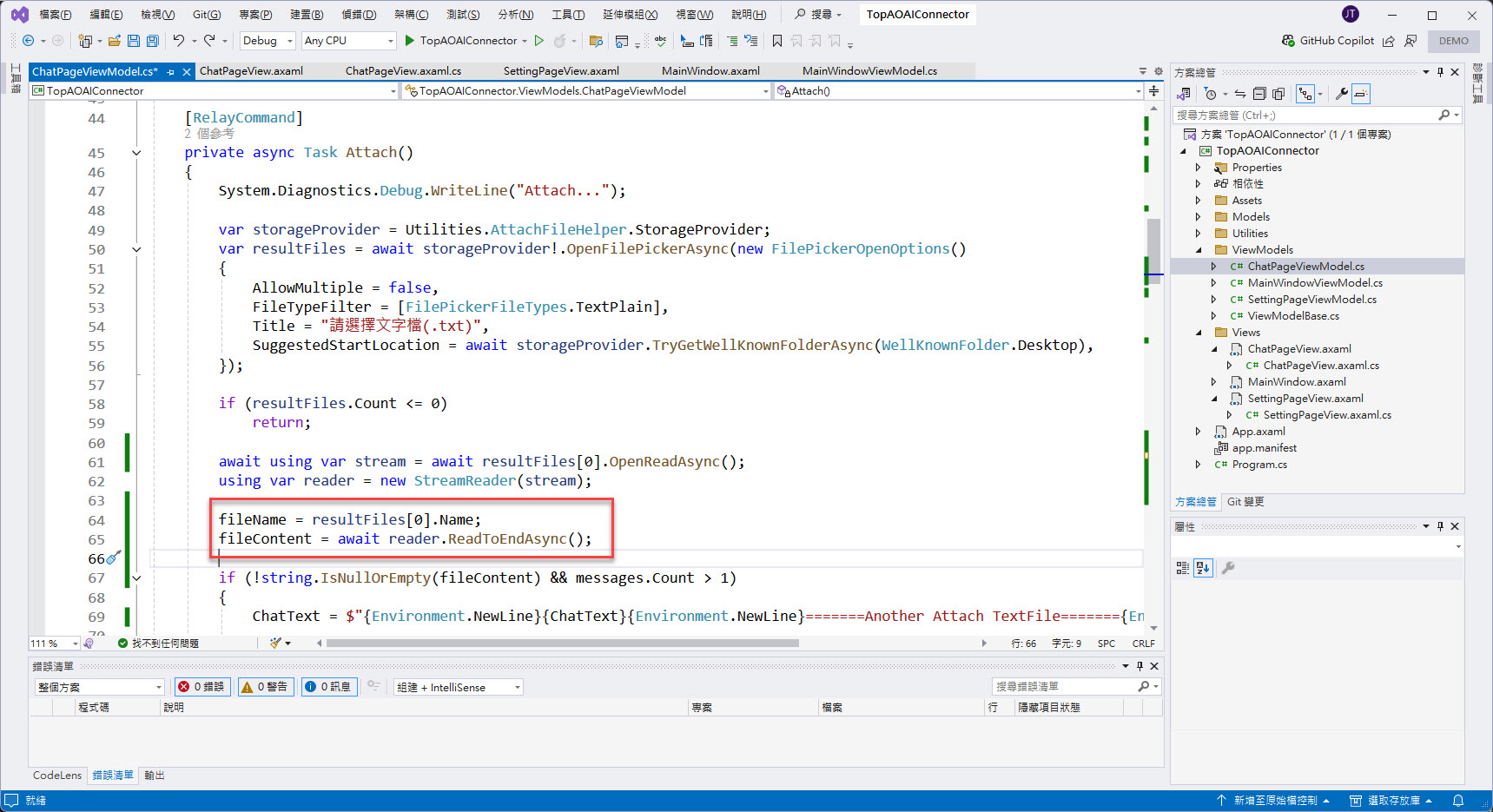Viewport: 1493px width, 812px height.
Task: Click the find in files folder icon
Action: tap(596, 41)
